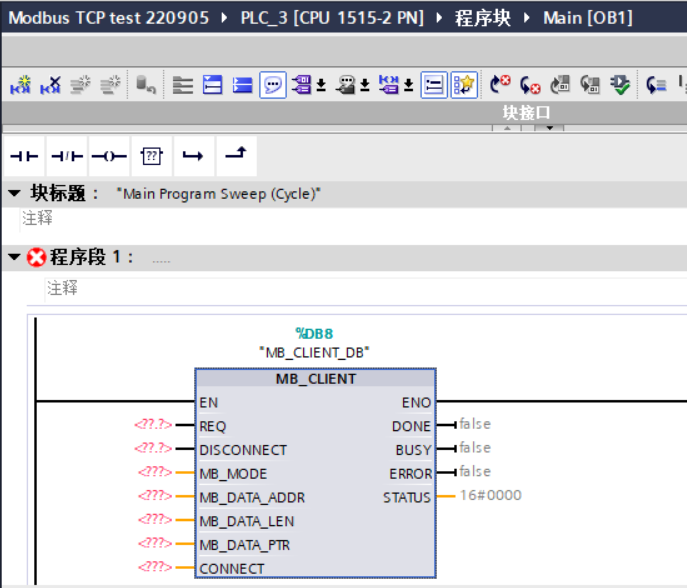This screenshot has width=687, height=588.
Task: Insert an empty box instruction
Action: [152, 156]
